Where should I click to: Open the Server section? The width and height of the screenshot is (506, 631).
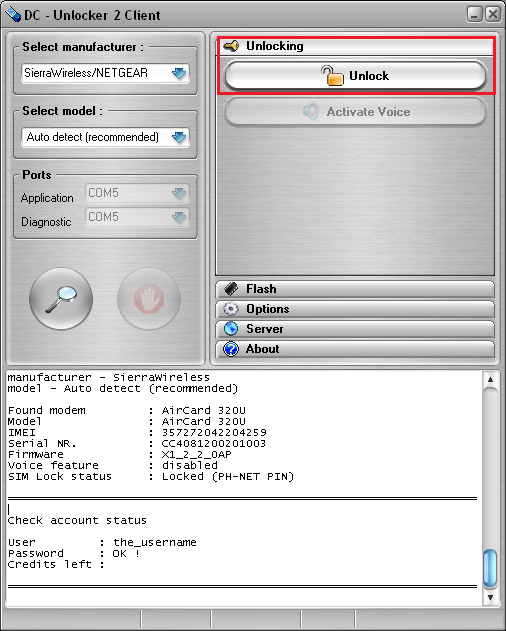tap(355, 329)
